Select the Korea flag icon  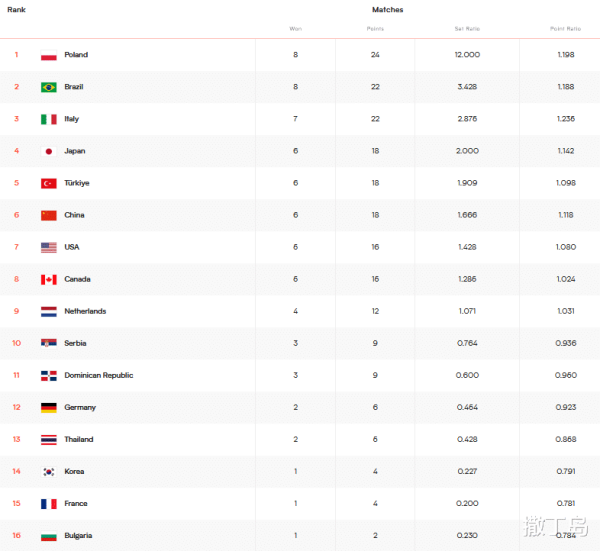click(49, 472)
